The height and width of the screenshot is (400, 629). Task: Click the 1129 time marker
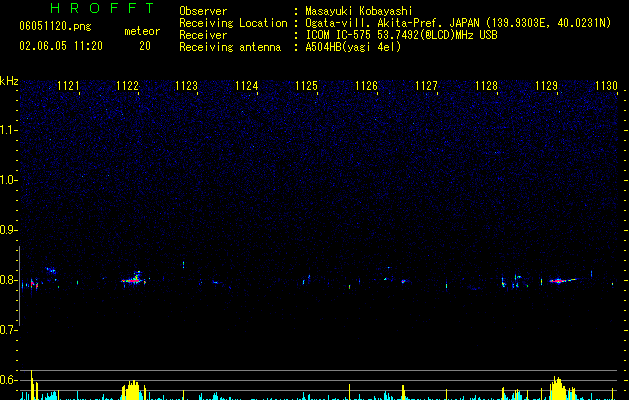[546, 86]
